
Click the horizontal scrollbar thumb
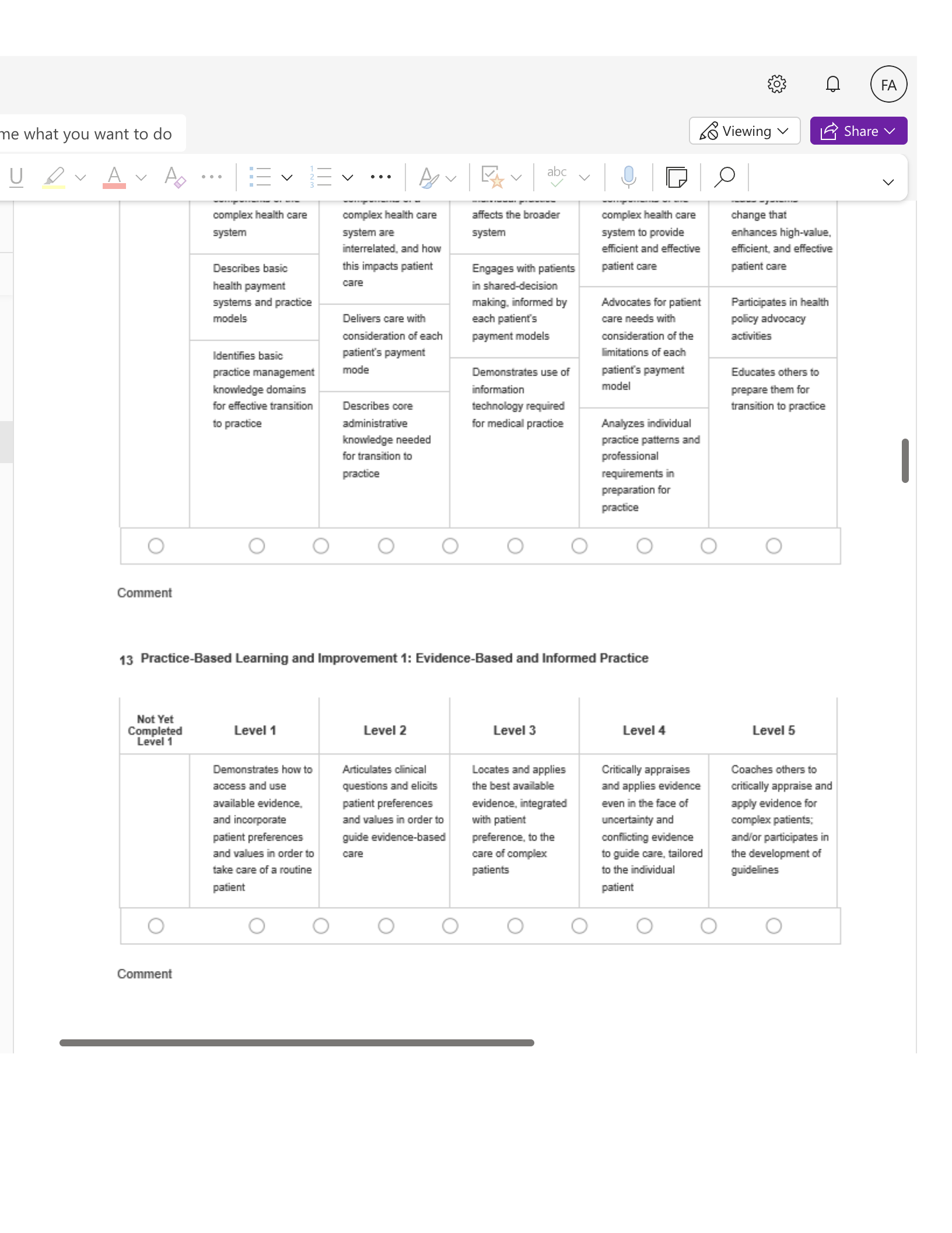point(296,1043)
